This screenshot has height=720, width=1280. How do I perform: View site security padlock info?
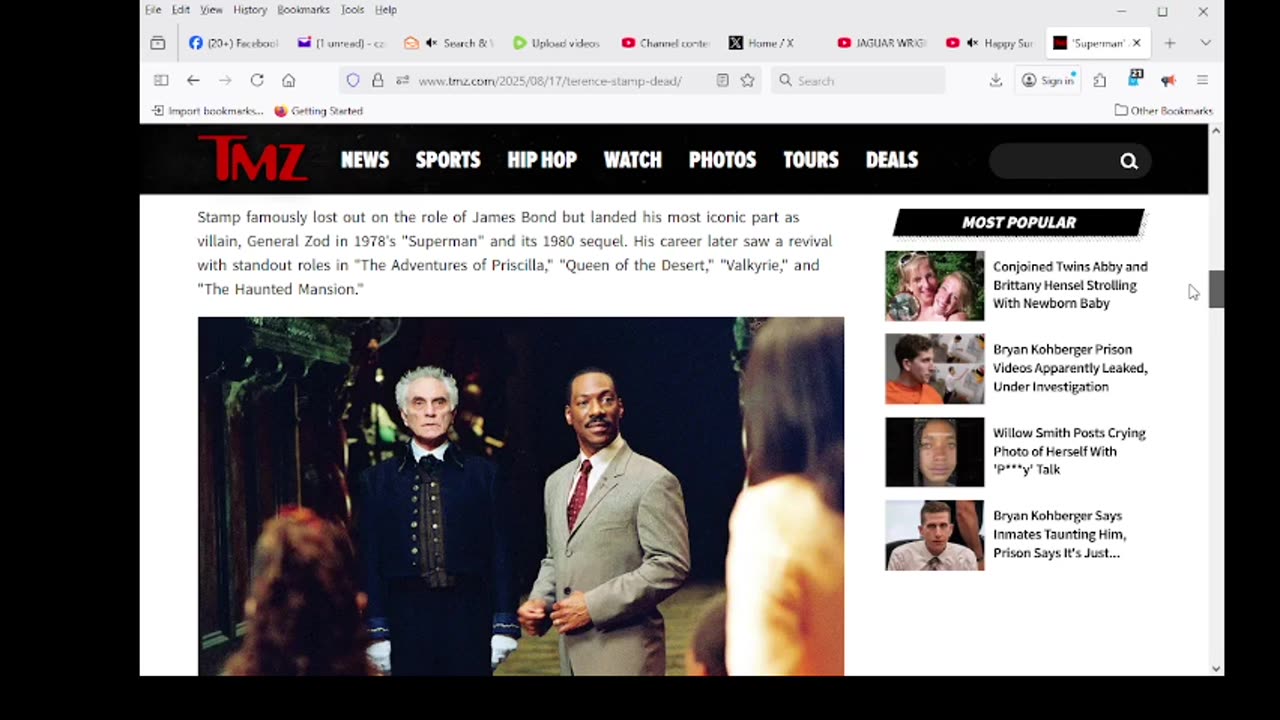[377, 81]
